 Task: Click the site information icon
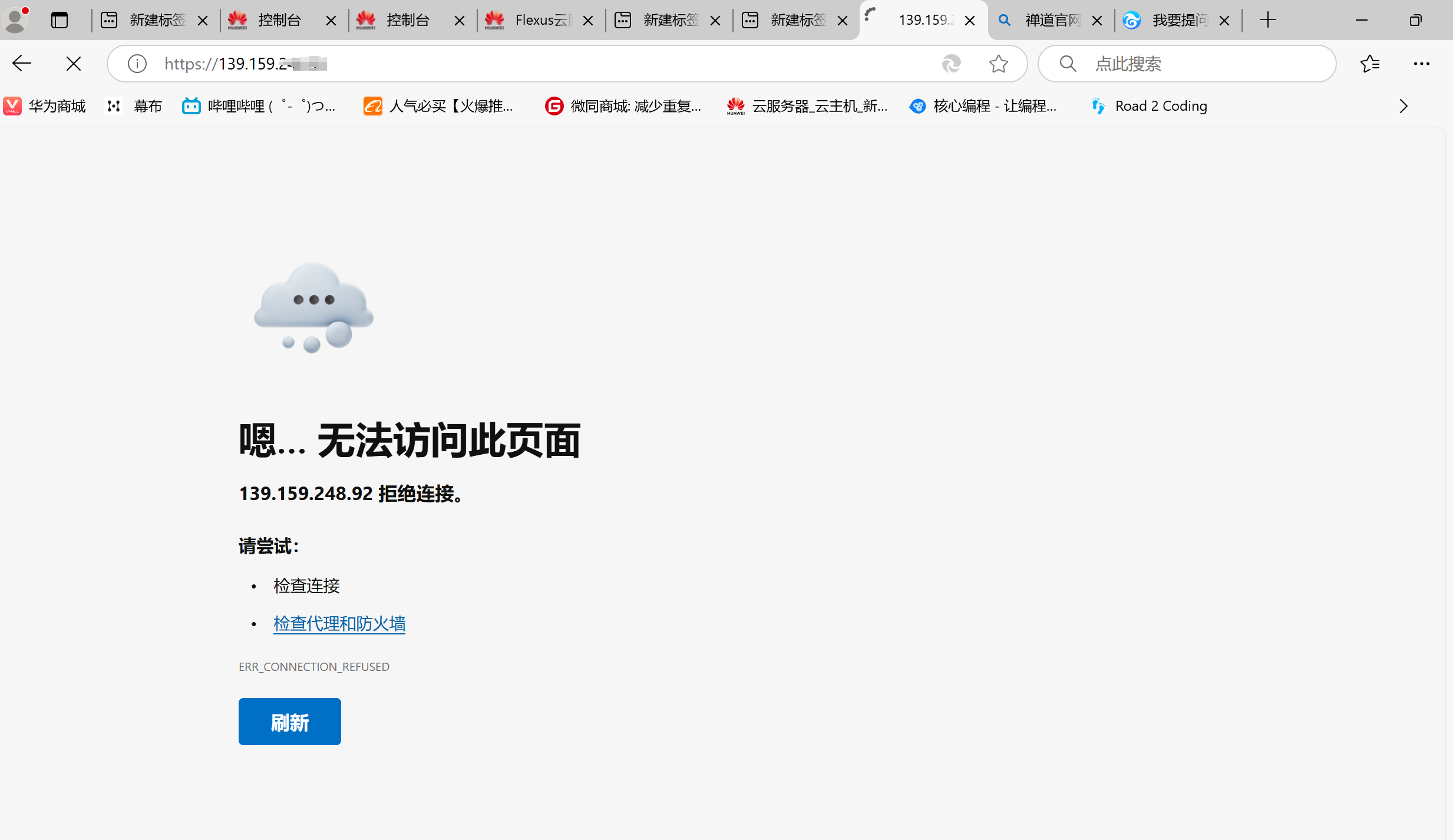137,64
